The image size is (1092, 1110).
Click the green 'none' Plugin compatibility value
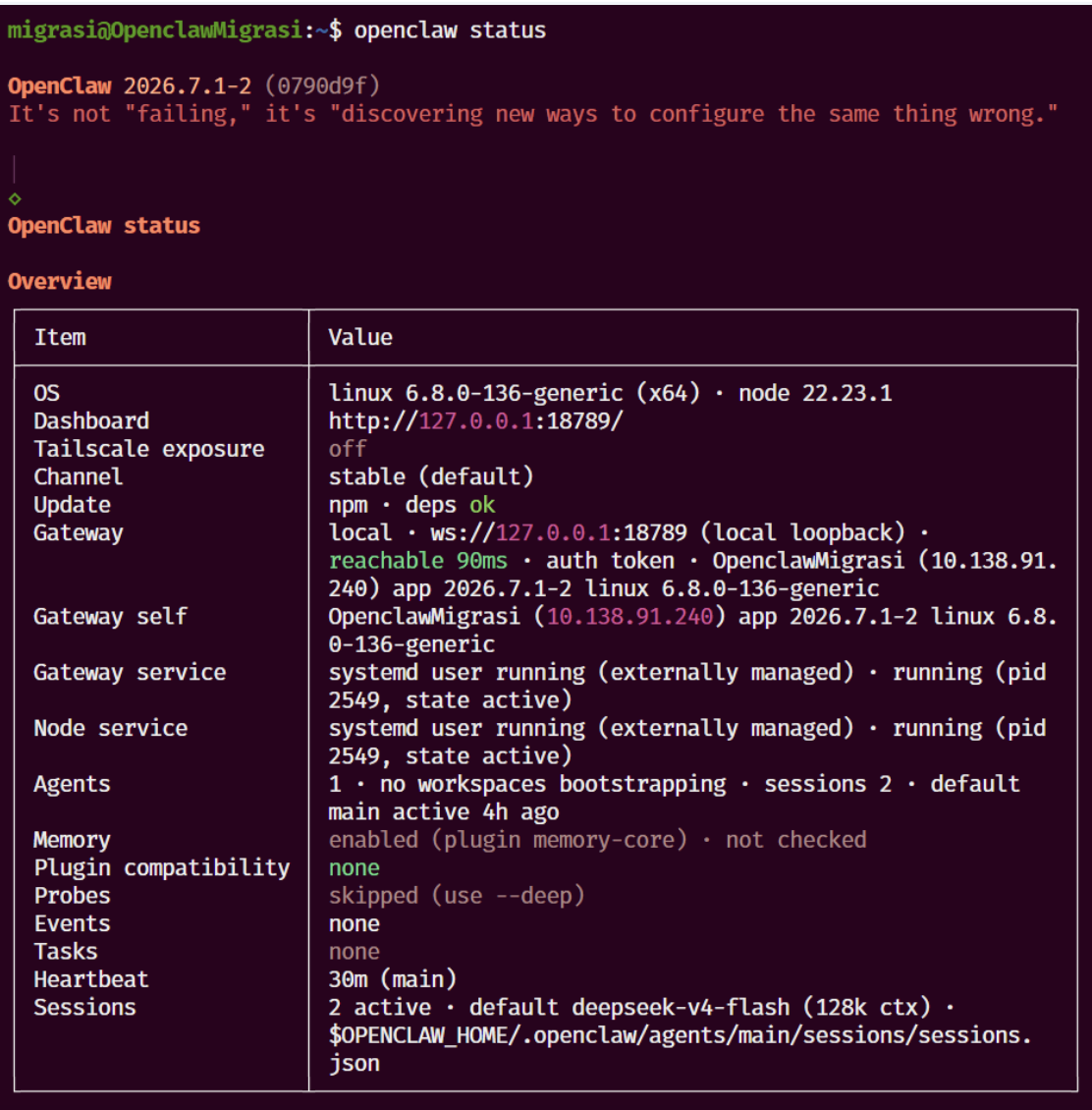354,868
